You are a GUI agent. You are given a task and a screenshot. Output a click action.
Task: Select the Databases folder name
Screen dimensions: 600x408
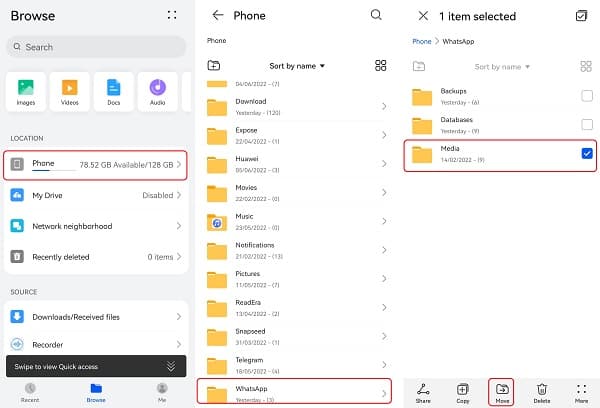coord(457,120)
